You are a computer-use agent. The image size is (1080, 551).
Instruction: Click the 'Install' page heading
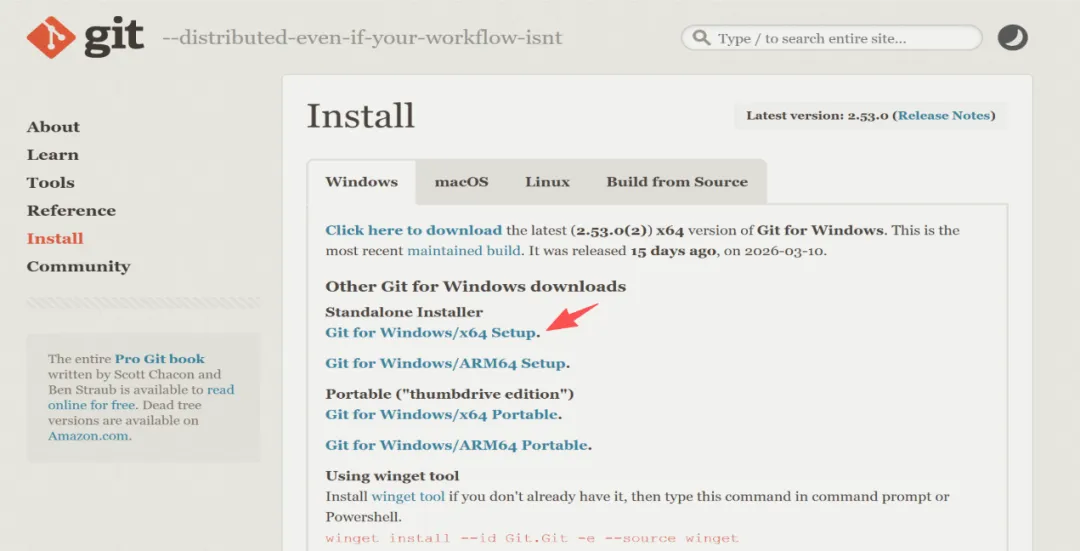click(x=360, y=115)
